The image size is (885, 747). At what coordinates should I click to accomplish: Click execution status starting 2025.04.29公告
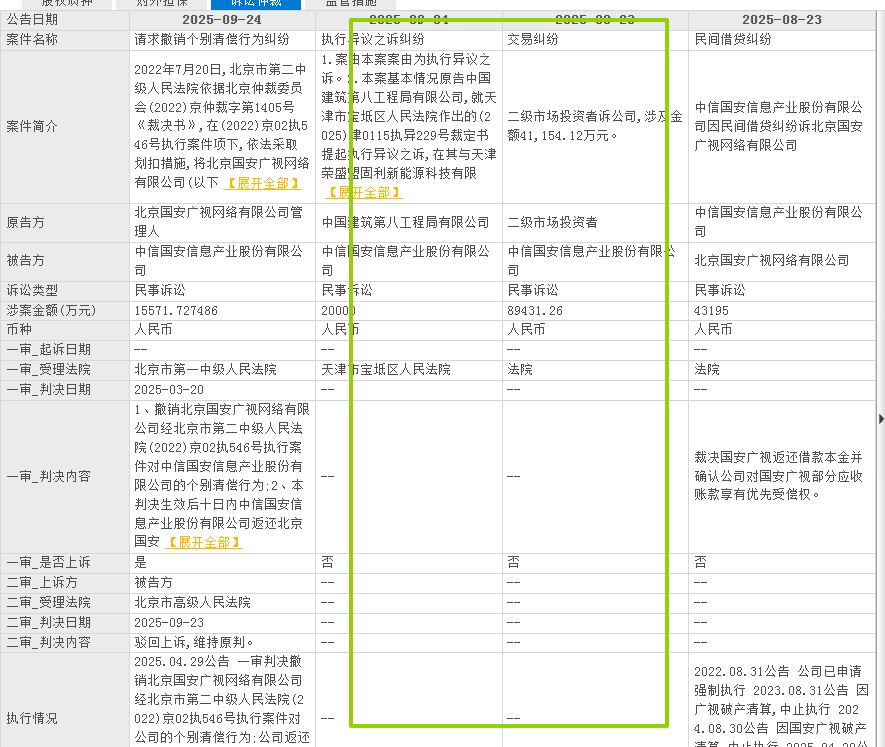(222, 700)
